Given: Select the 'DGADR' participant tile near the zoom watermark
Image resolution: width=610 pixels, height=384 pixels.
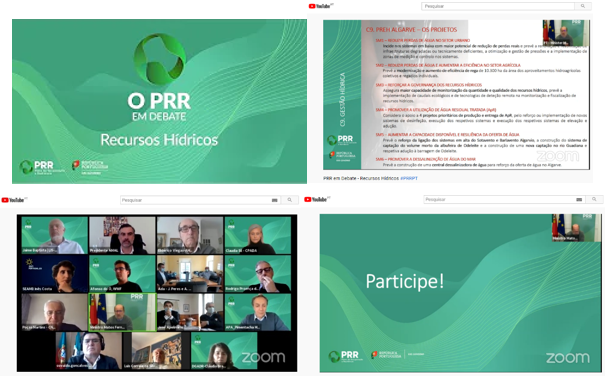Looking at the screenshot, I should pyautogui.click(x=224, y=351).
